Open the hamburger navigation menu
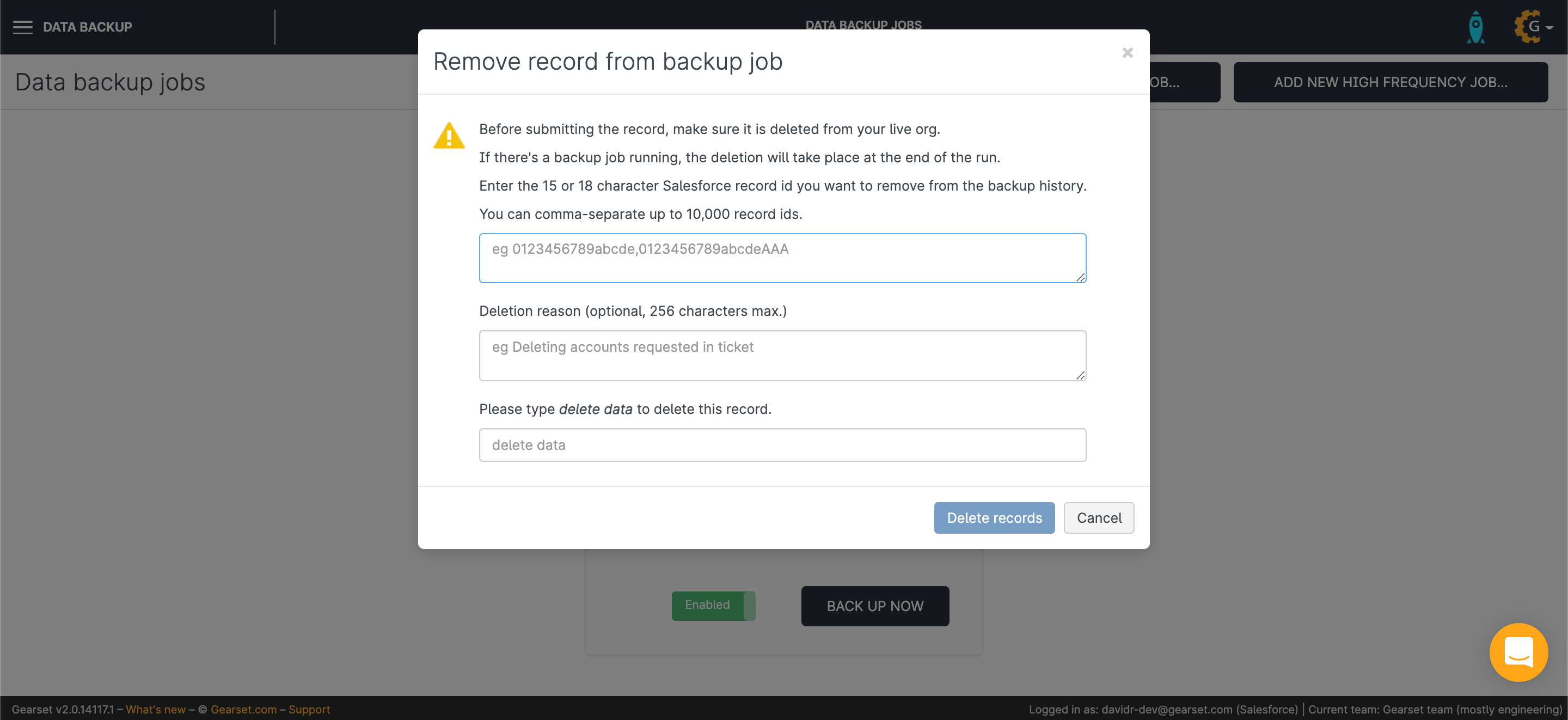Image resolution: width=1568 pixels, height=720 pixels. pyautogui.click(x=22, y=27)
